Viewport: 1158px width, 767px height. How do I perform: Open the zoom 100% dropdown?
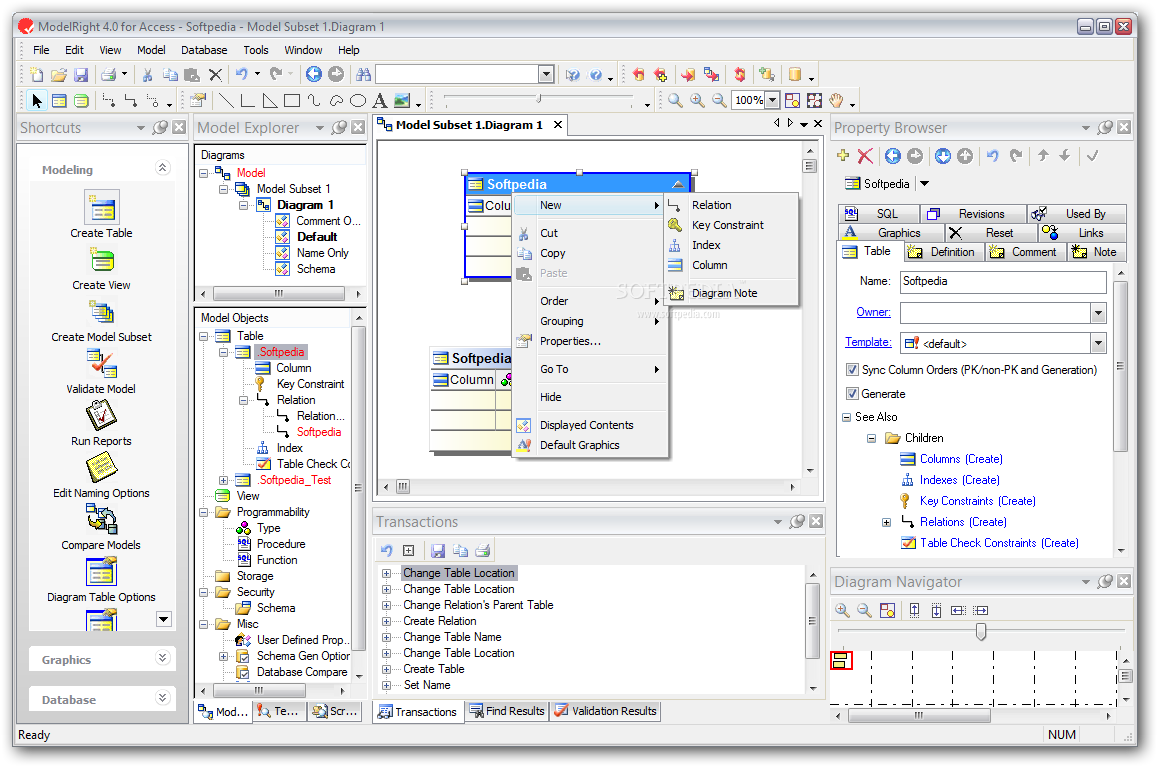pos(772,100)
